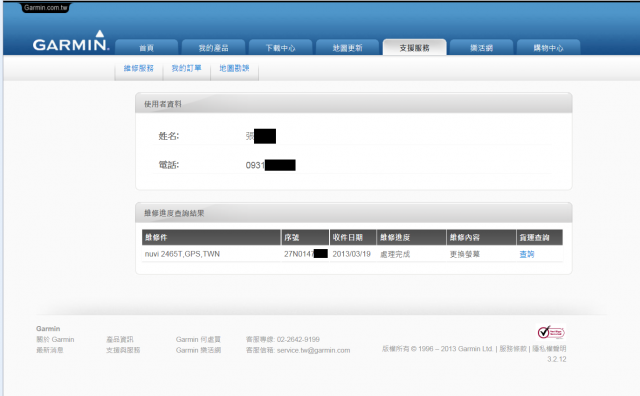Click the Garmin.com.tw badge
This screenshot has width=640, height=396.
[x=45, y=8]
